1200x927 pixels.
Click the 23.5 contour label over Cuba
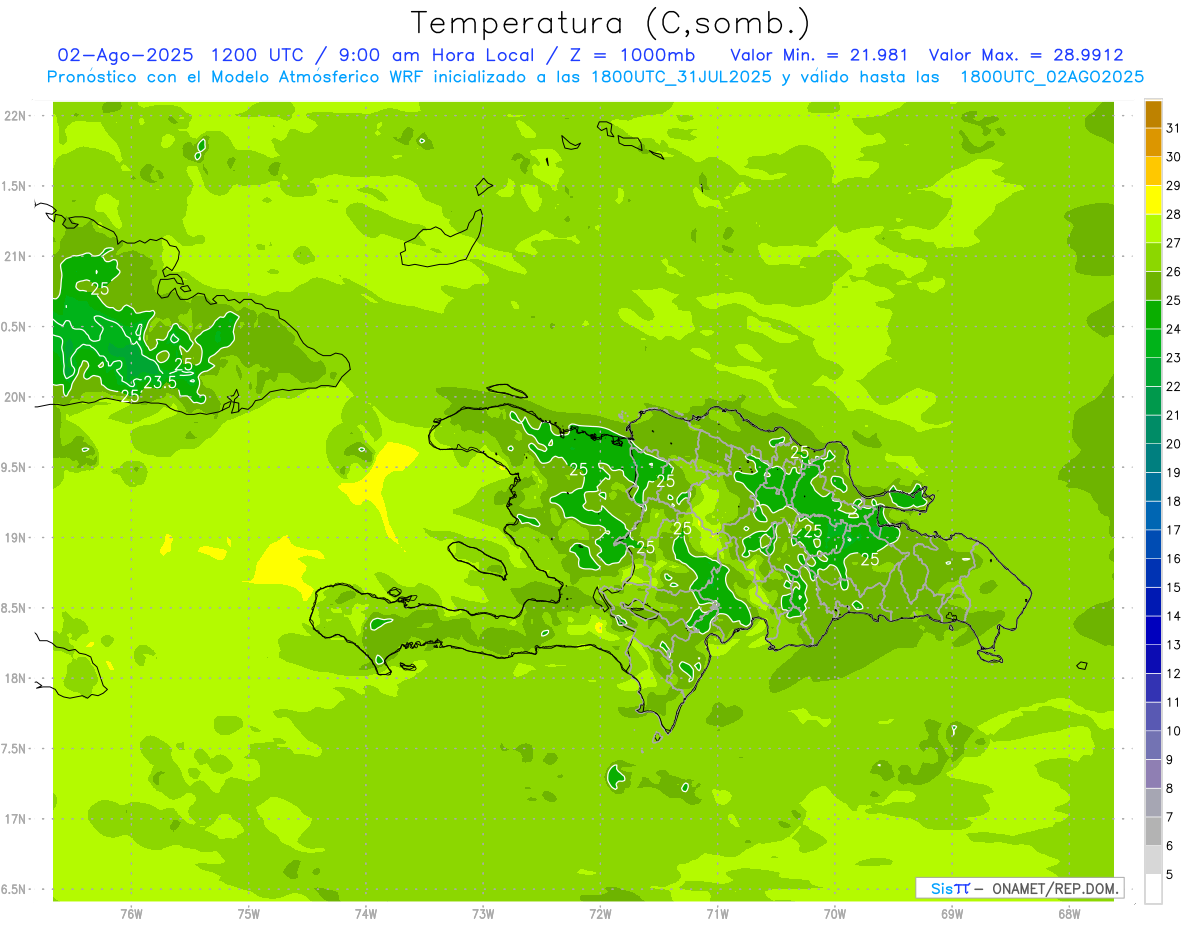click(160, 382)
